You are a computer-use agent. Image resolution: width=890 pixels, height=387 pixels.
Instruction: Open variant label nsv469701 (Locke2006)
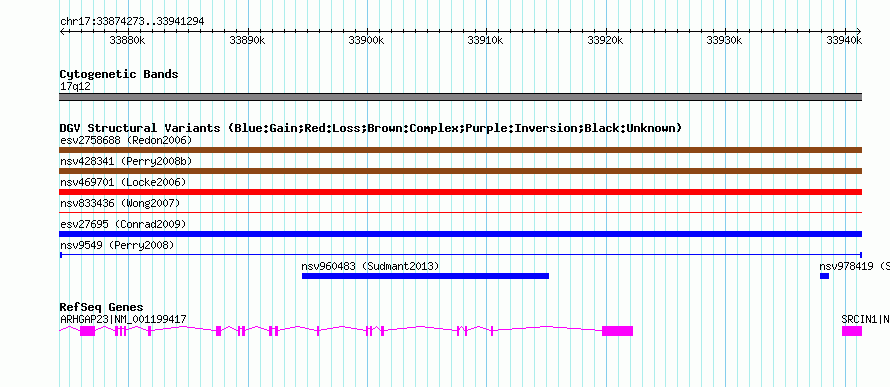click(x=123, y=182)
